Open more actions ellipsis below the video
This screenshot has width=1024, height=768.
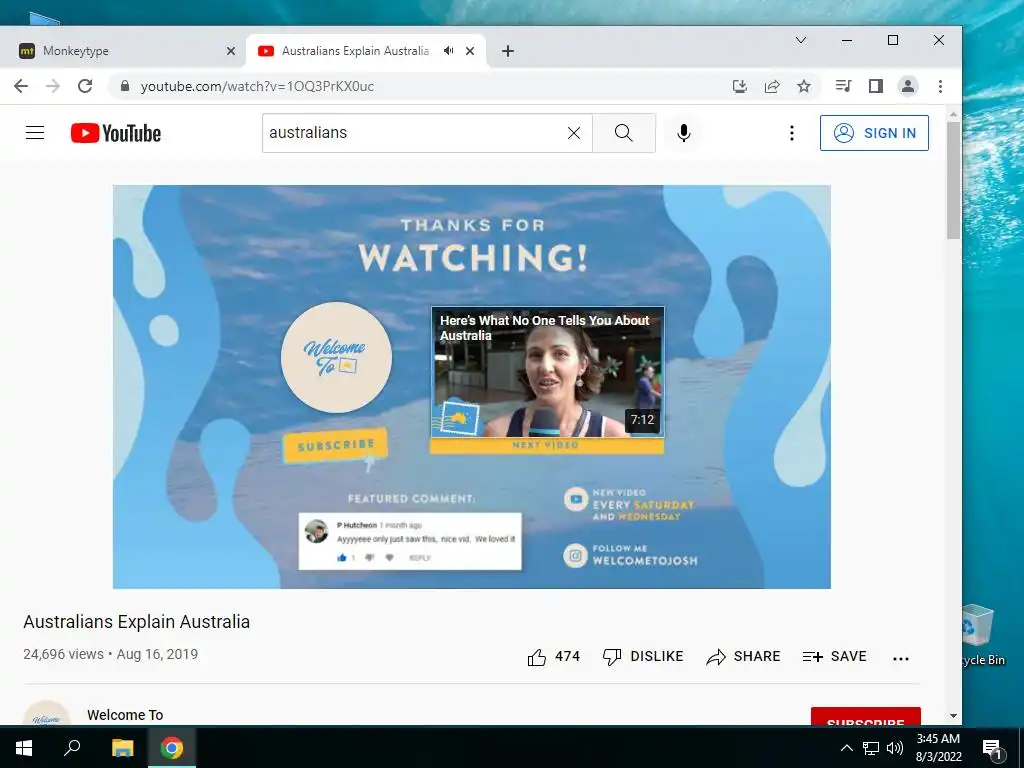coord(901,658)
